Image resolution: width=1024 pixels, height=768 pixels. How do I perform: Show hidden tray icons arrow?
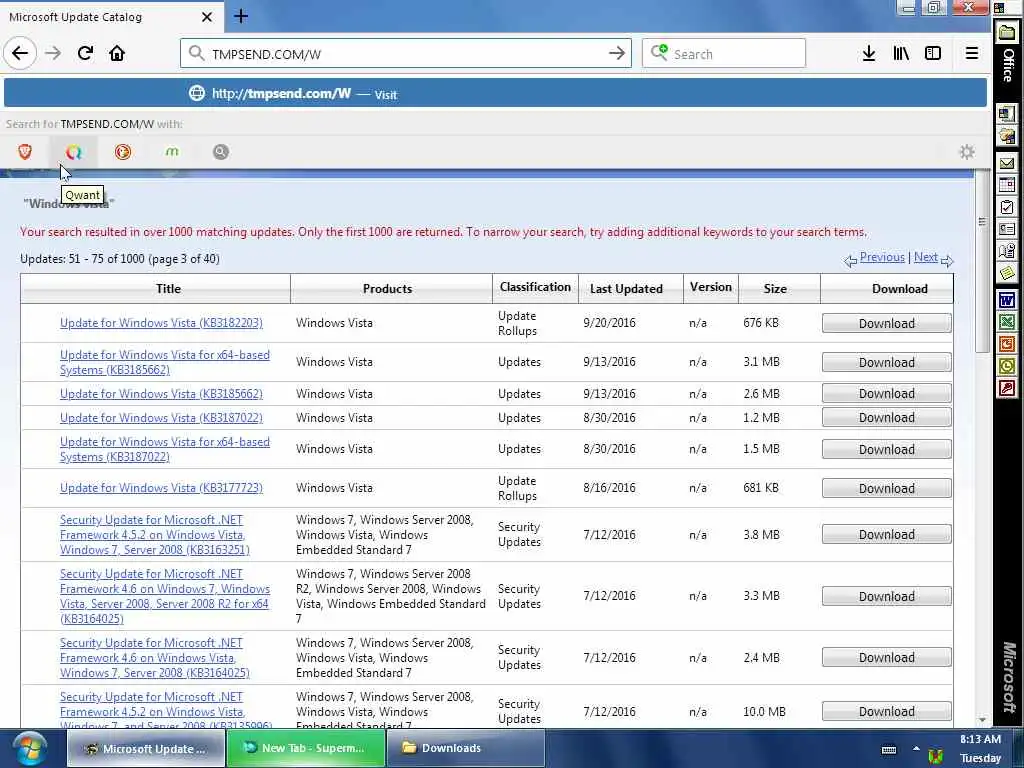[x=916, y=749]
